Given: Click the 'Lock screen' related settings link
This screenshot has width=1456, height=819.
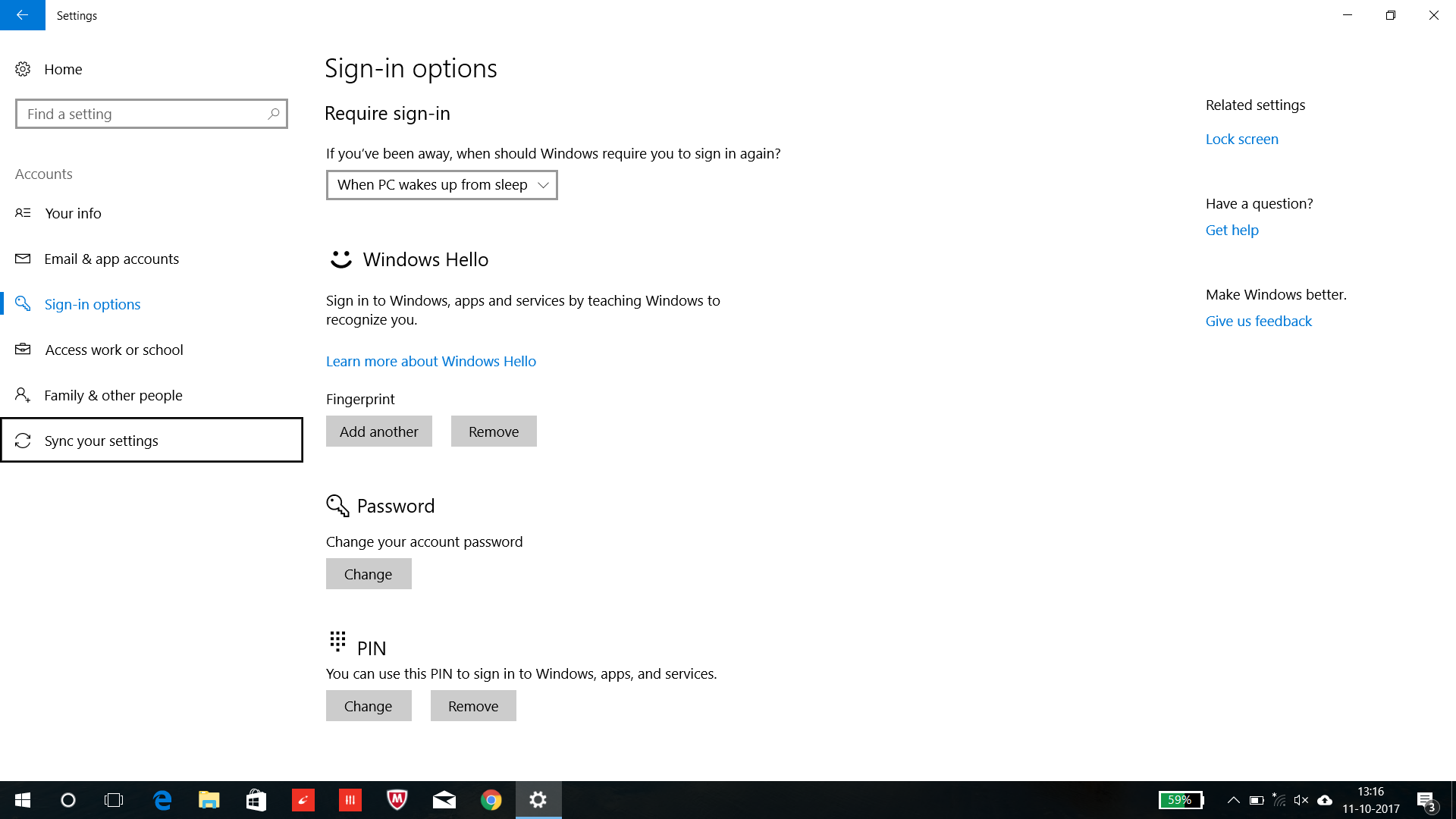Looking at the screenshot, I should click(x=1242, y=138).
